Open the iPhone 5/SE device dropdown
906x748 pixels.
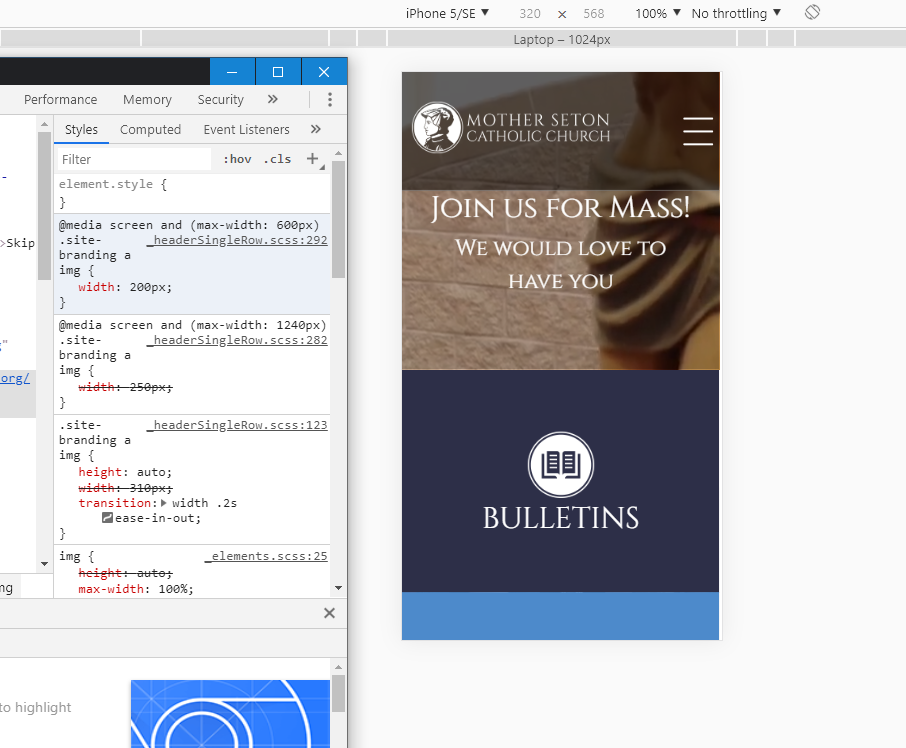tap(447, 13)
